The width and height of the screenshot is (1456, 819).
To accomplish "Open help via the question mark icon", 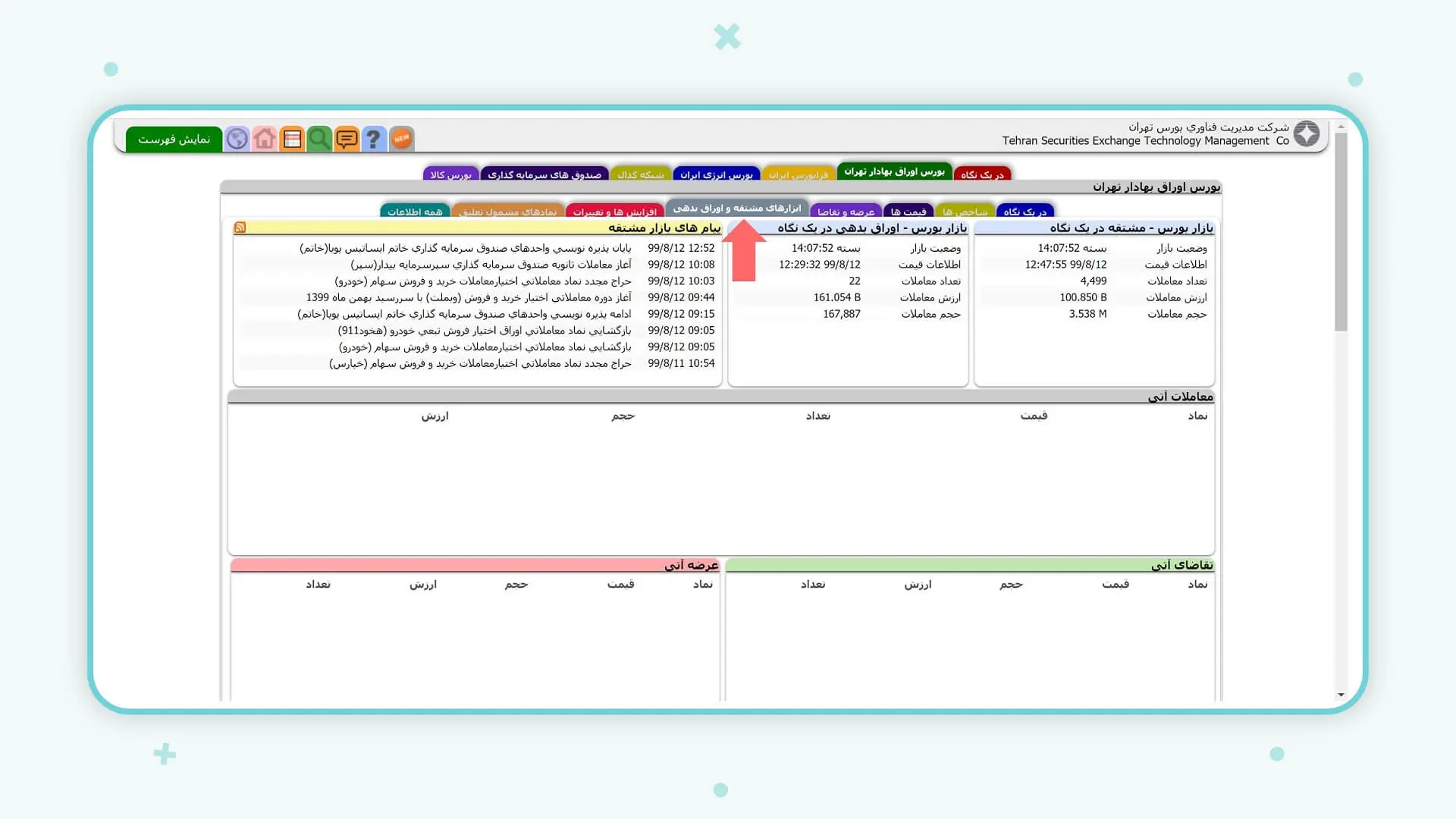I will [x=374, y=139].
